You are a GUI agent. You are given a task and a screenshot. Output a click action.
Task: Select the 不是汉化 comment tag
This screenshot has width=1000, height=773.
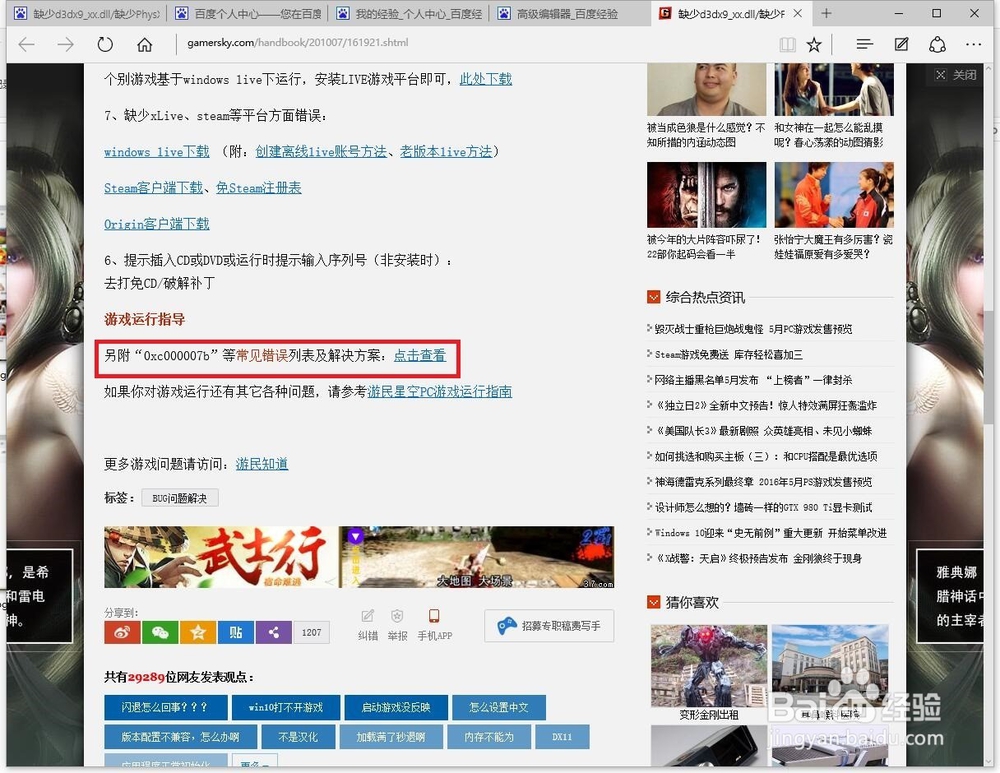coord(298,737)
